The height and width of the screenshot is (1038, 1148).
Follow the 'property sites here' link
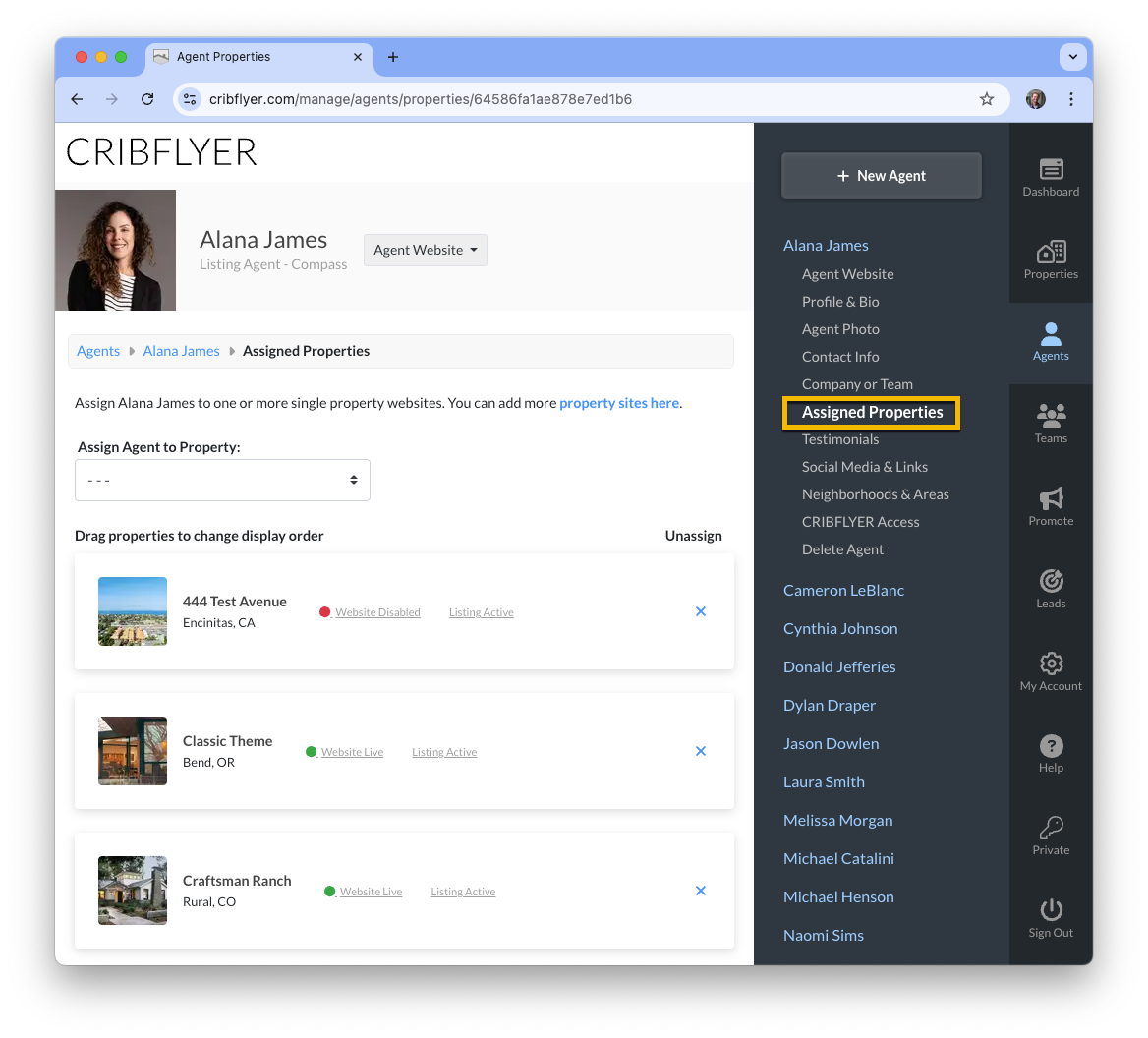(619, 403)
